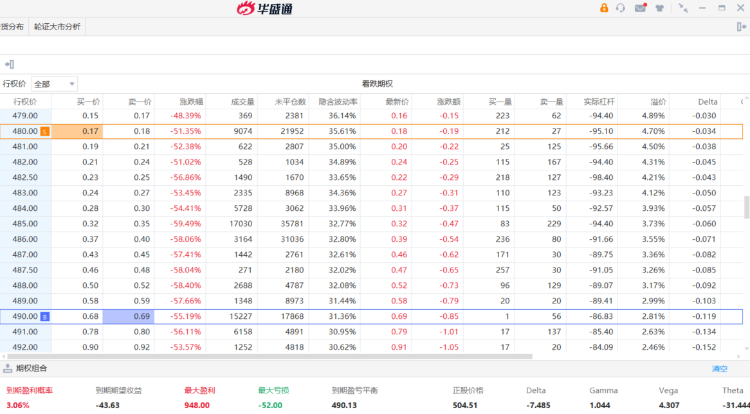Open the mail messages icon
Viewport: 750px width, 414px height.
coord(640,8)
